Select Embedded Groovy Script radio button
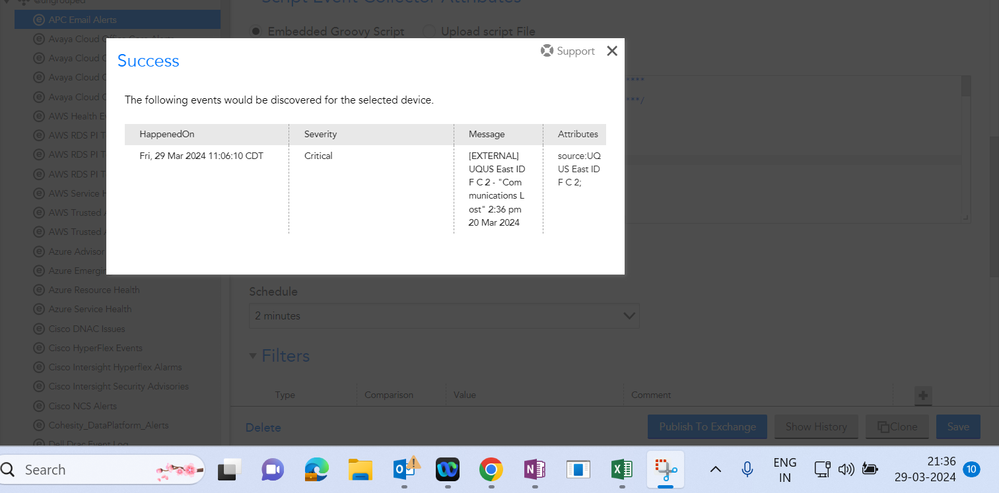 (x=255, y=31)
